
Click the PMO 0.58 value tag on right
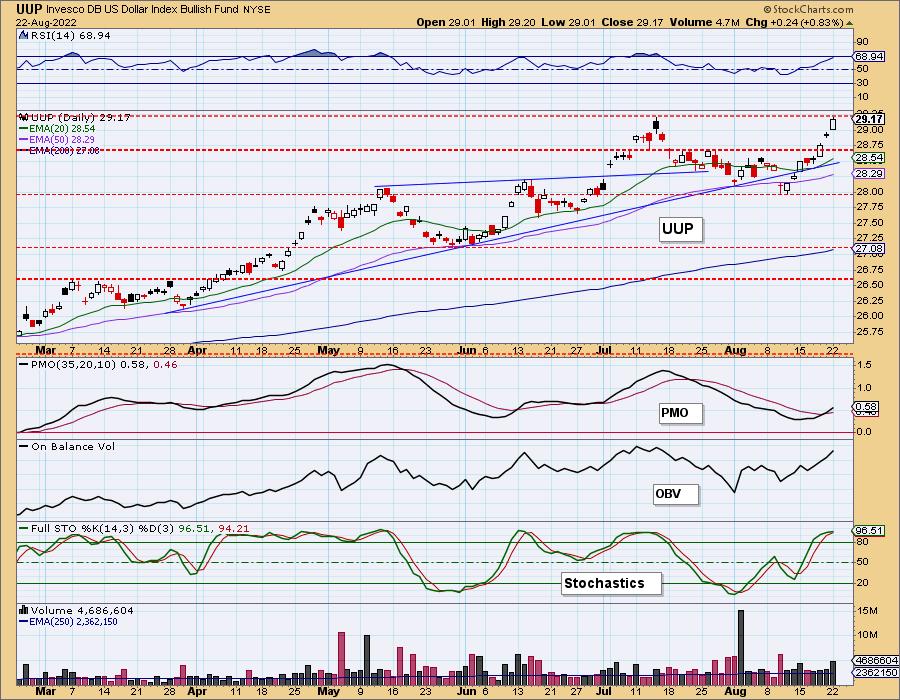coord(867,407)
